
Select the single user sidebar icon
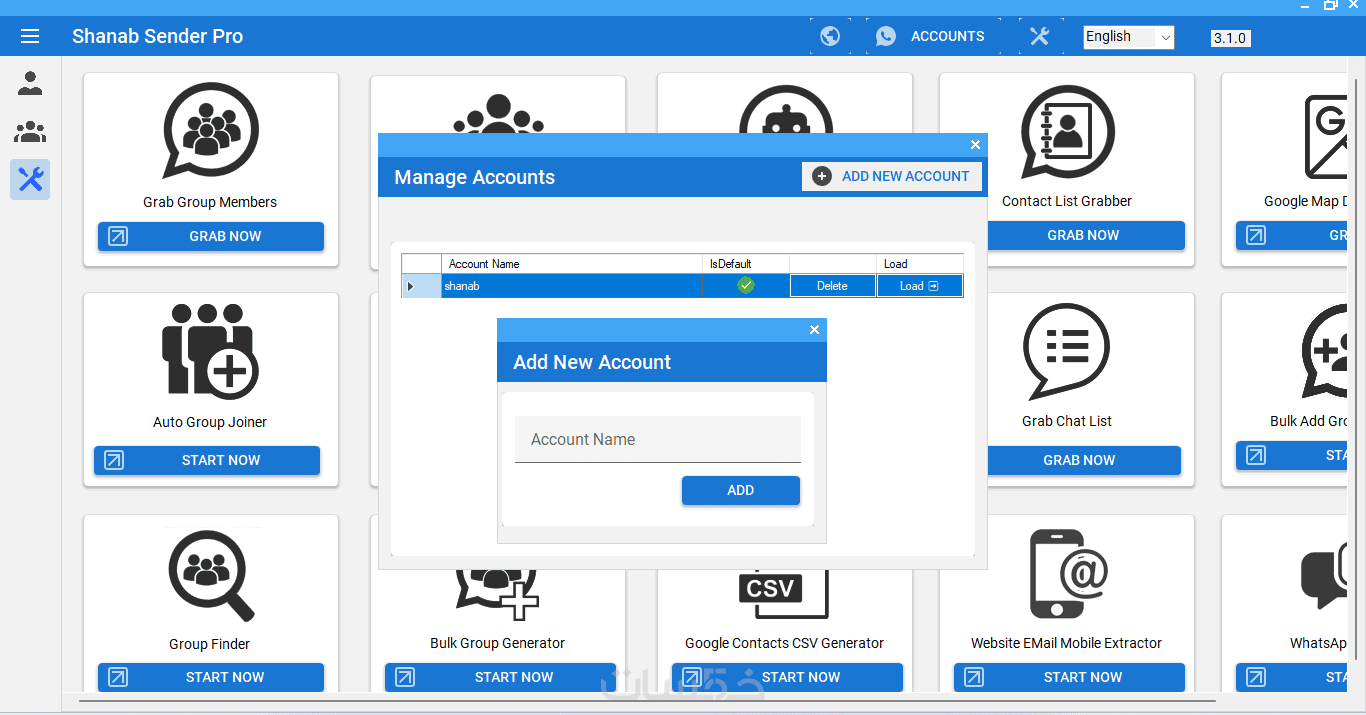pos(30,84)
